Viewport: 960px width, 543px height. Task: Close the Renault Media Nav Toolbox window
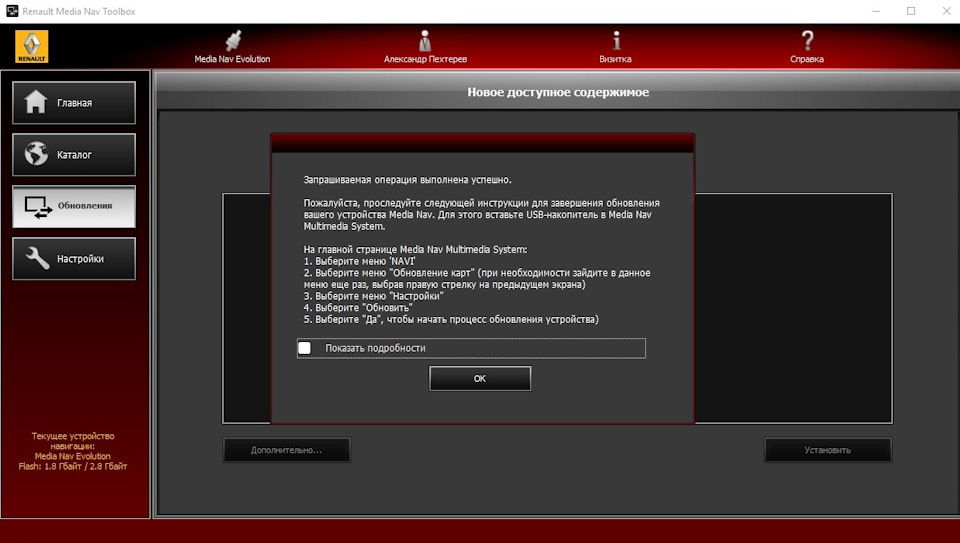click(946, 11)
